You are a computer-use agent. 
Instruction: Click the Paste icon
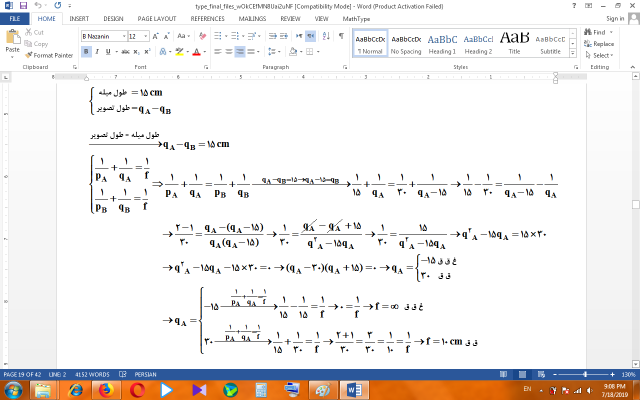pos(13,38)
